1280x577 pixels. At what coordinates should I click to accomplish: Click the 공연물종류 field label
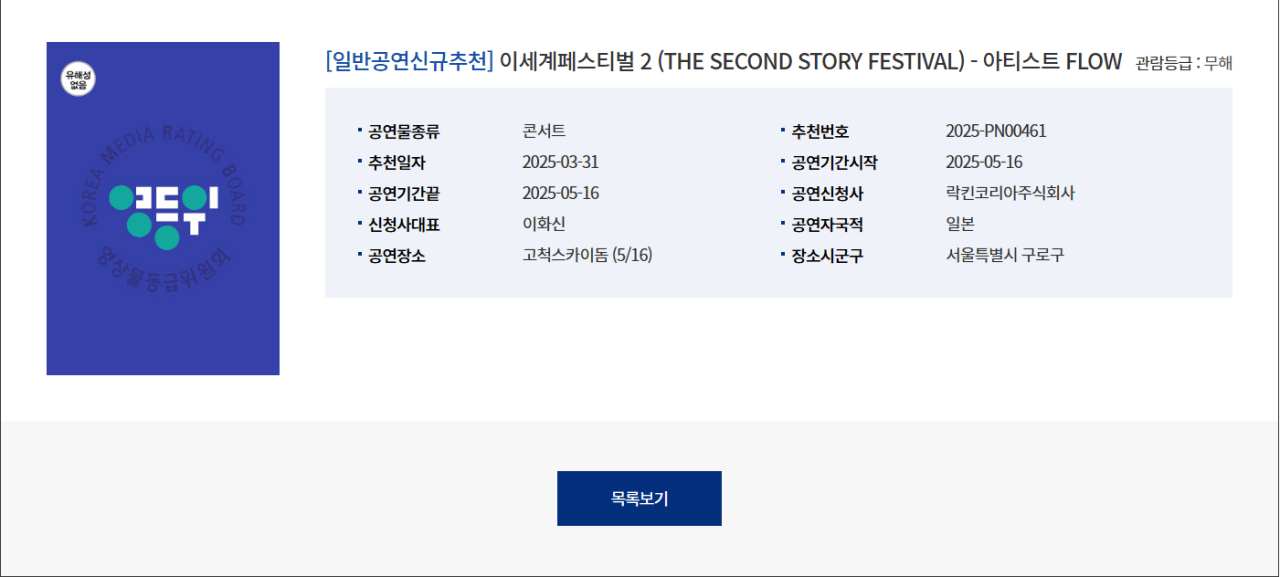[404, 131]
